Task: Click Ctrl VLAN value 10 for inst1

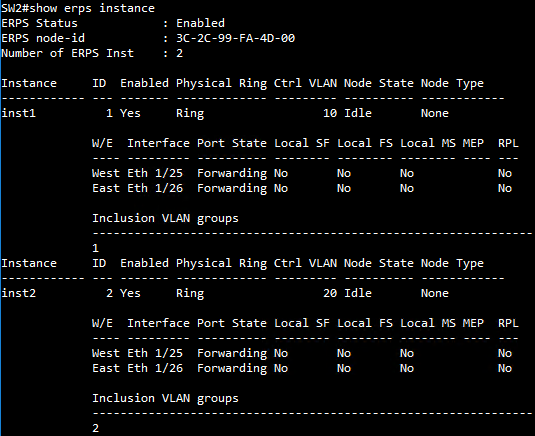Action: 330,113
